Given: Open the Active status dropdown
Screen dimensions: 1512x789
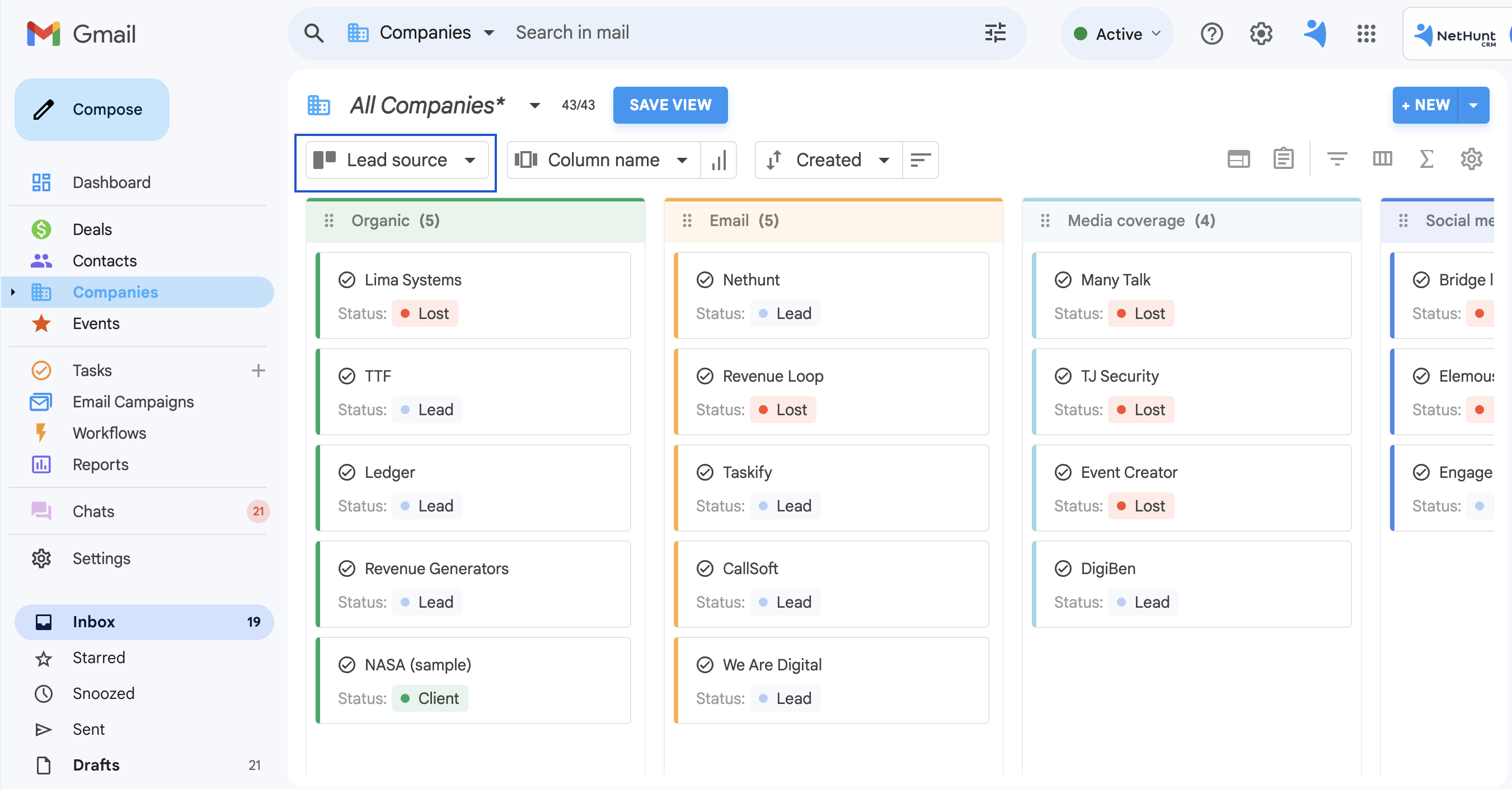Looking at the screenshot, I should tap(1117, 34).
